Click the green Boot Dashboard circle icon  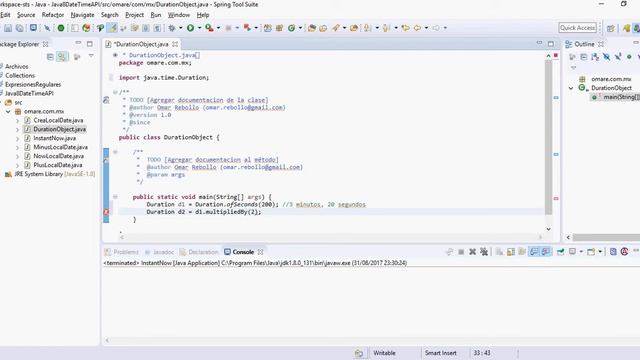pos(60,28)
